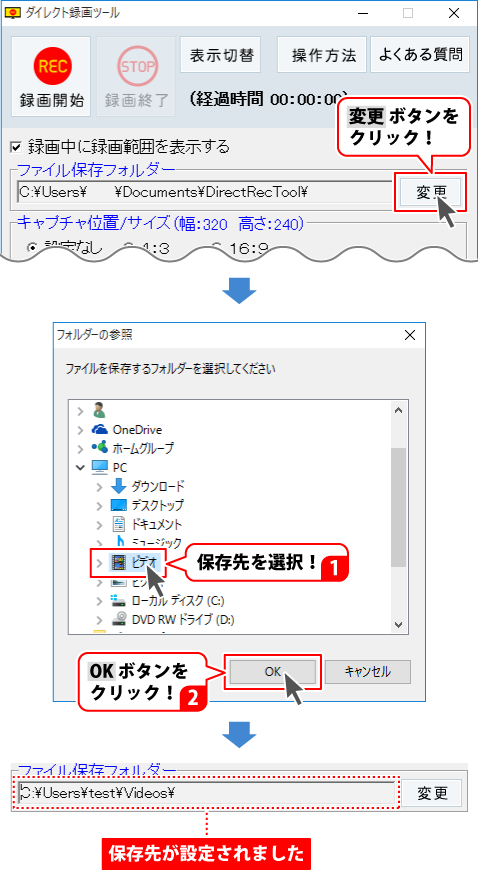The height and width of the screenshot is (872, 478).
Task: Expand the ドキュメント tree node
Action: tap(99, 524)
